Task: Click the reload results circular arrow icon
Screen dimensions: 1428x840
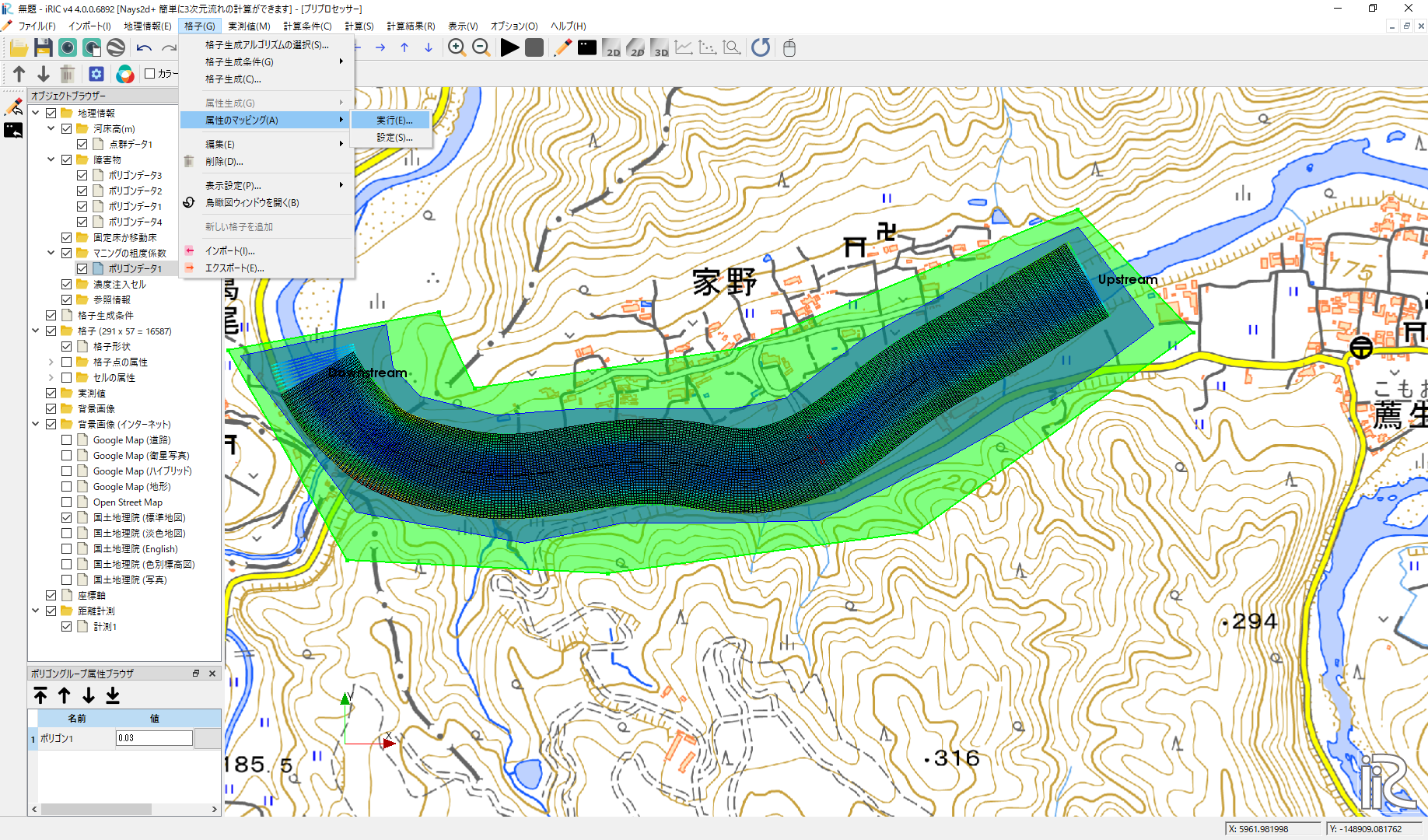Action: (761, 48)
